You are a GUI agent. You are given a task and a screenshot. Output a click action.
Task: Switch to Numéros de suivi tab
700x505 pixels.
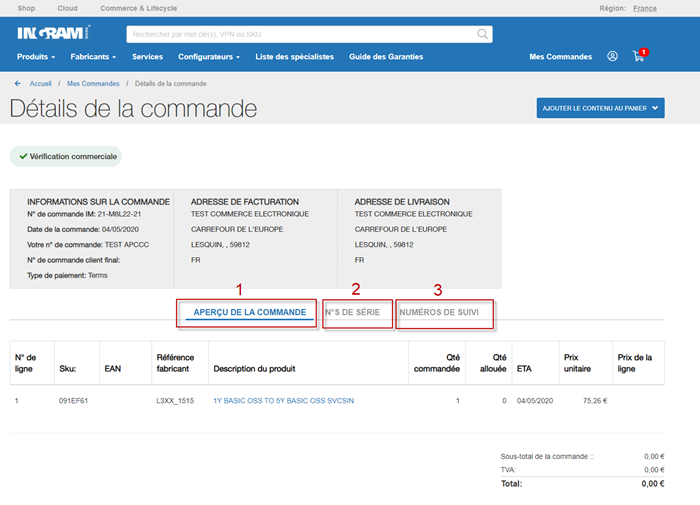tap(439, 312)
